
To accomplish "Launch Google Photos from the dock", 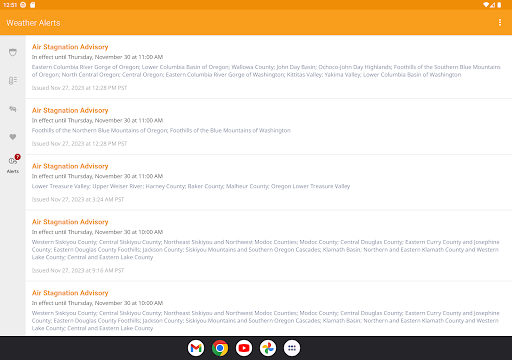I will click(x=268, y=348).
